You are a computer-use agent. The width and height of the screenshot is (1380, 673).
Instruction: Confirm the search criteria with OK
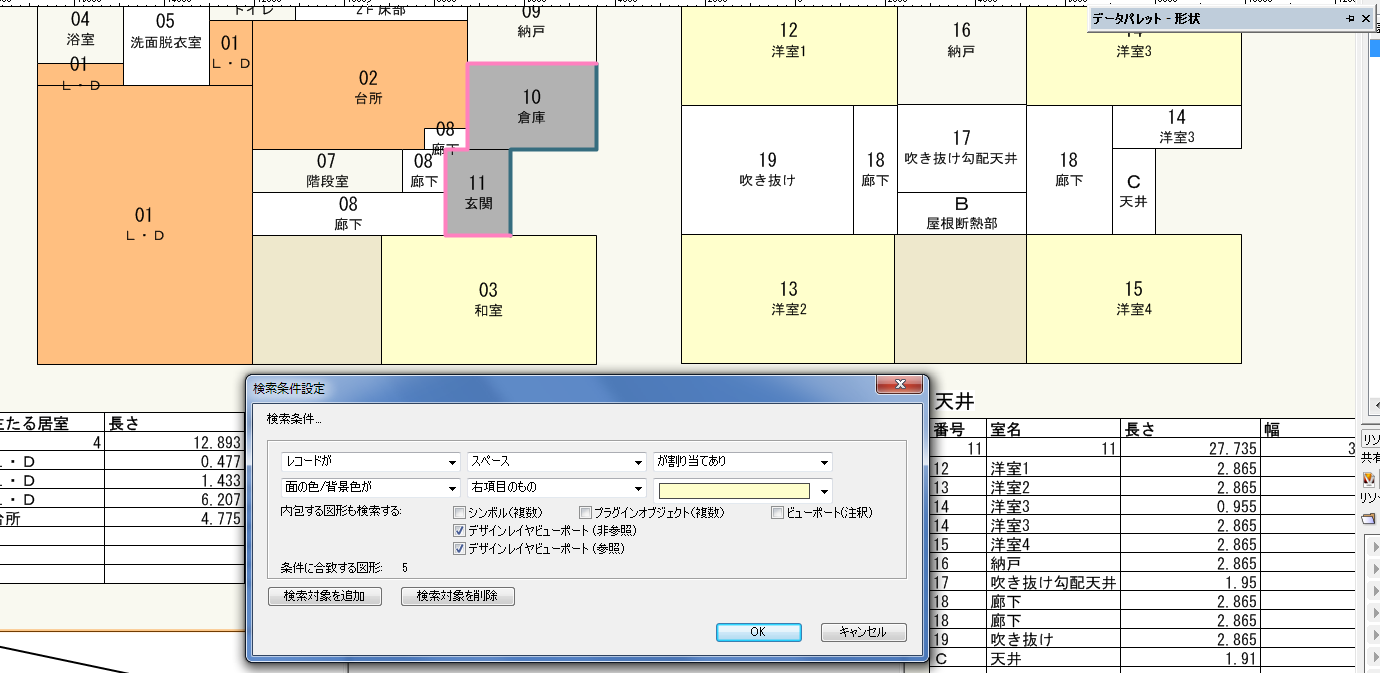[x=758, y=632]
